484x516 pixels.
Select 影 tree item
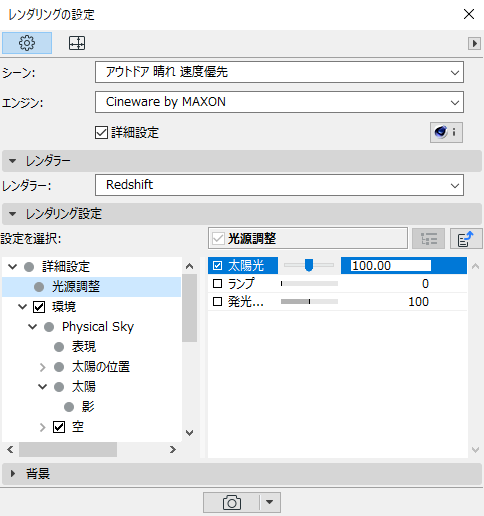(88, 407)
